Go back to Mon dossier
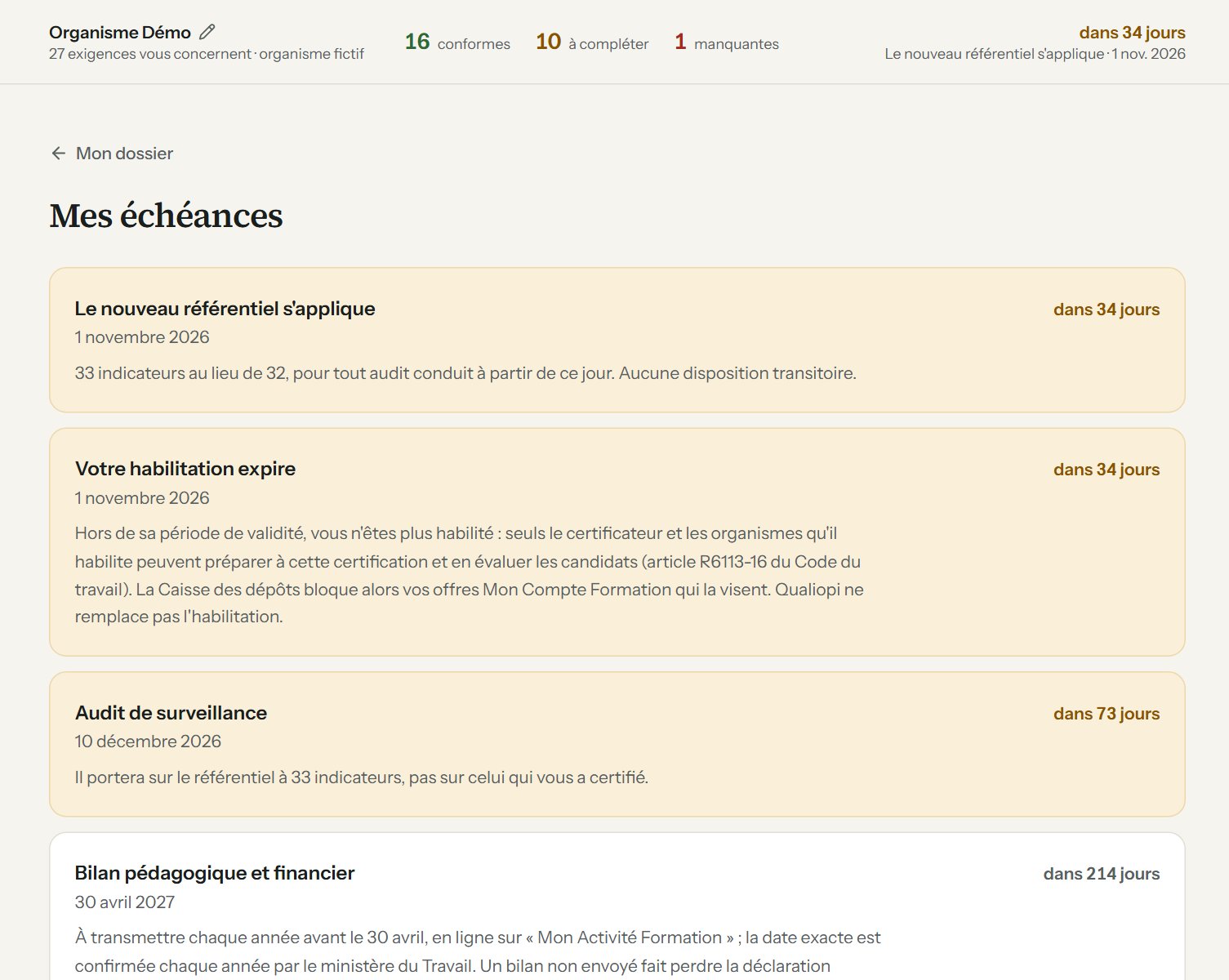1229x980 pixels. [112, 154]
